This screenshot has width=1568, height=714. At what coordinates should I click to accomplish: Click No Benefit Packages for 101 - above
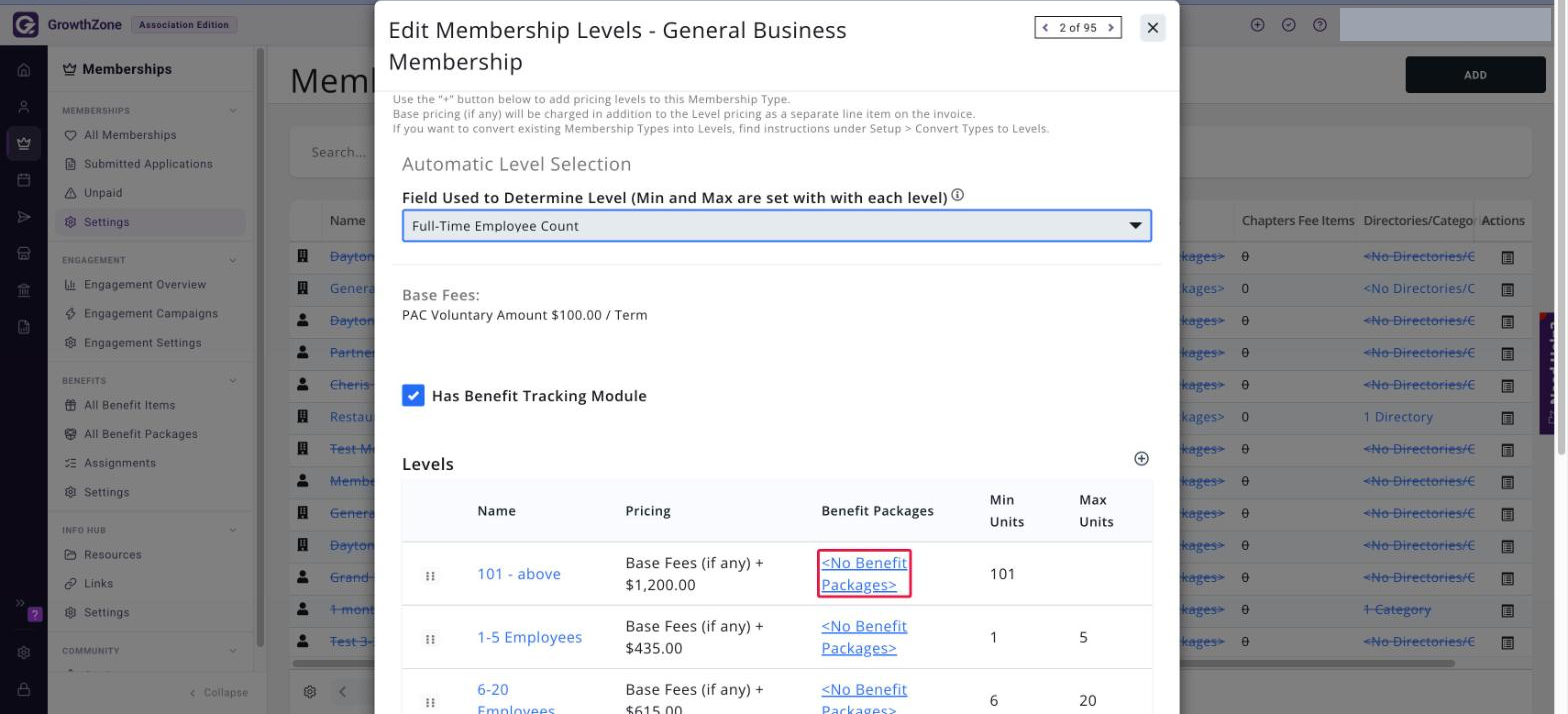pos(864,574)
